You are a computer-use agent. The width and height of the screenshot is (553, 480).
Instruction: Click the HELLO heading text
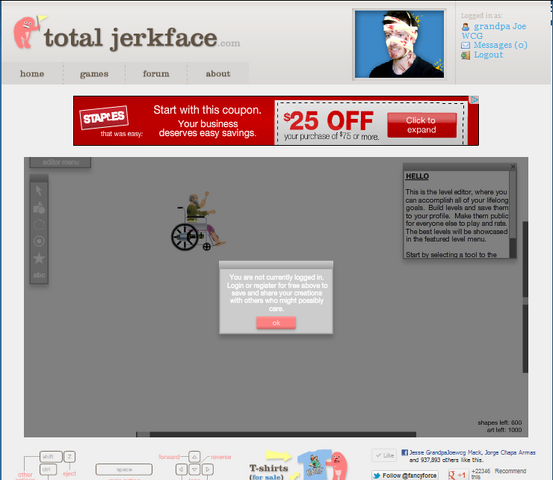pos(417,176)
